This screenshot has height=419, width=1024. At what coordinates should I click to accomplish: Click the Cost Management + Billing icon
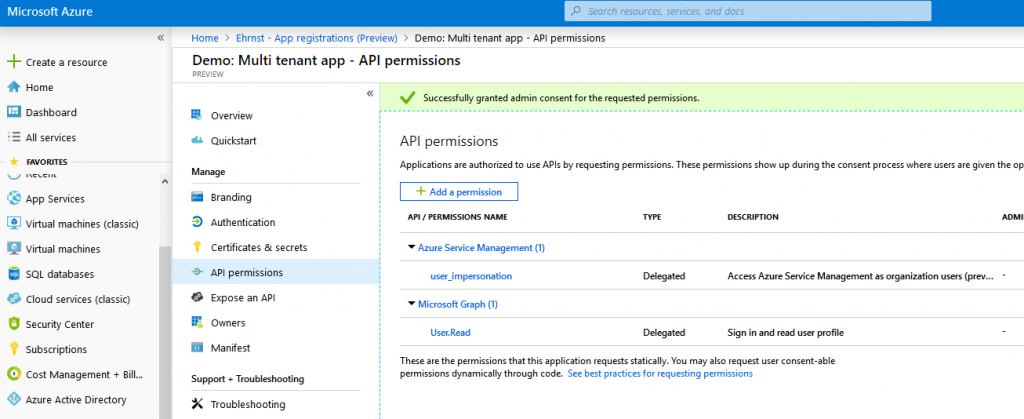coord(14,374)
